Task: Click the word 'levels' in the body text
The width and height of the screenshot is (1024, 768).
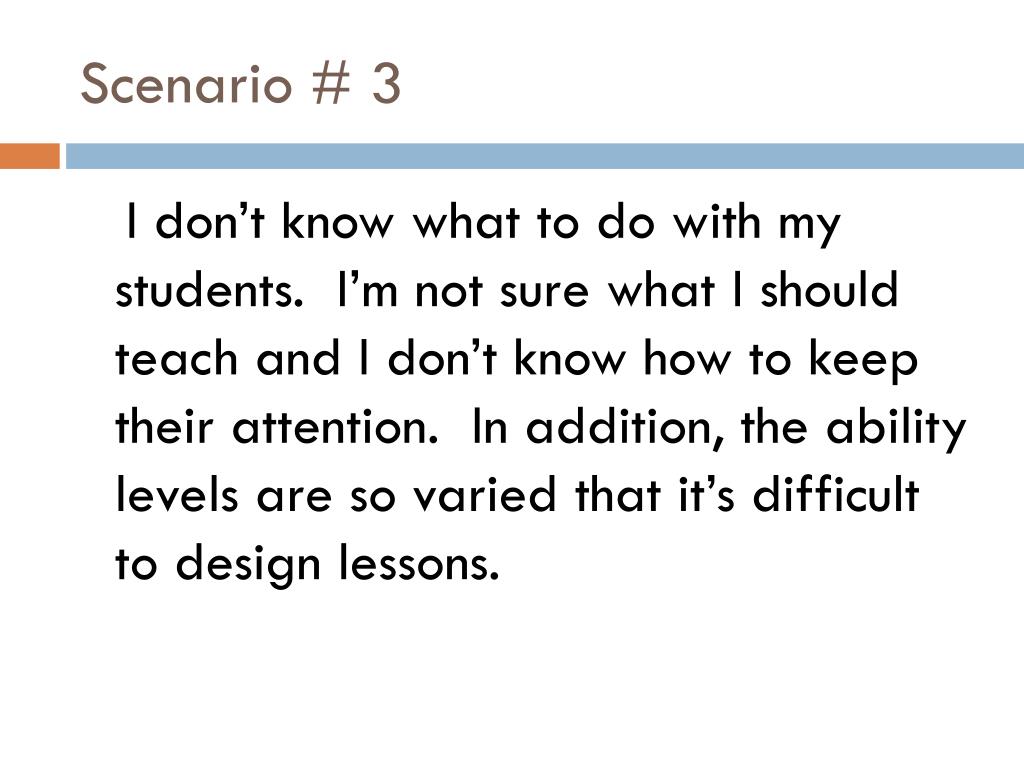Action: pos(176,494)
